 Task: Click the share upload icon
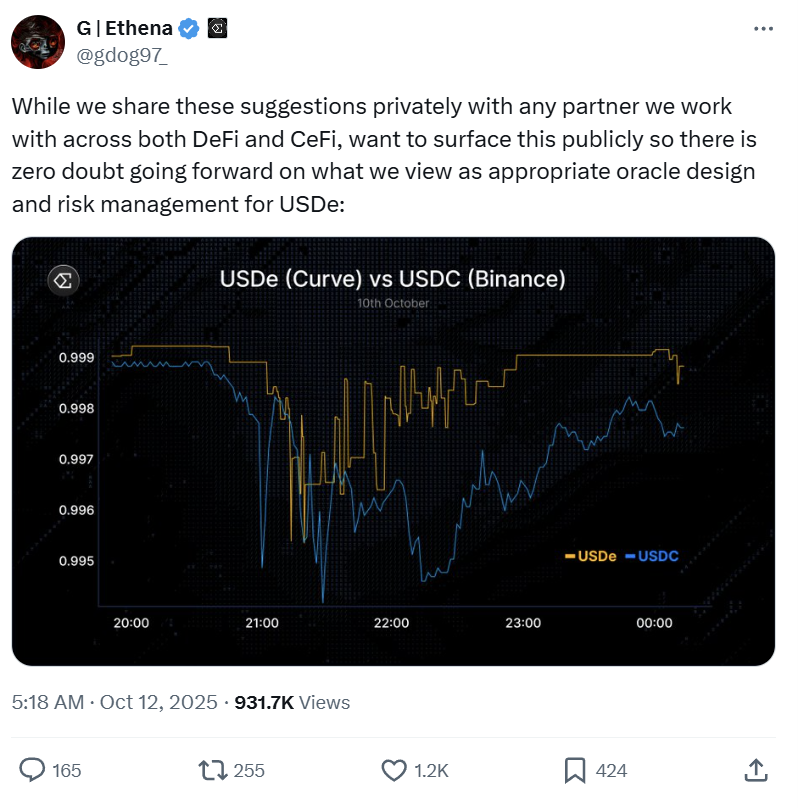757,769
